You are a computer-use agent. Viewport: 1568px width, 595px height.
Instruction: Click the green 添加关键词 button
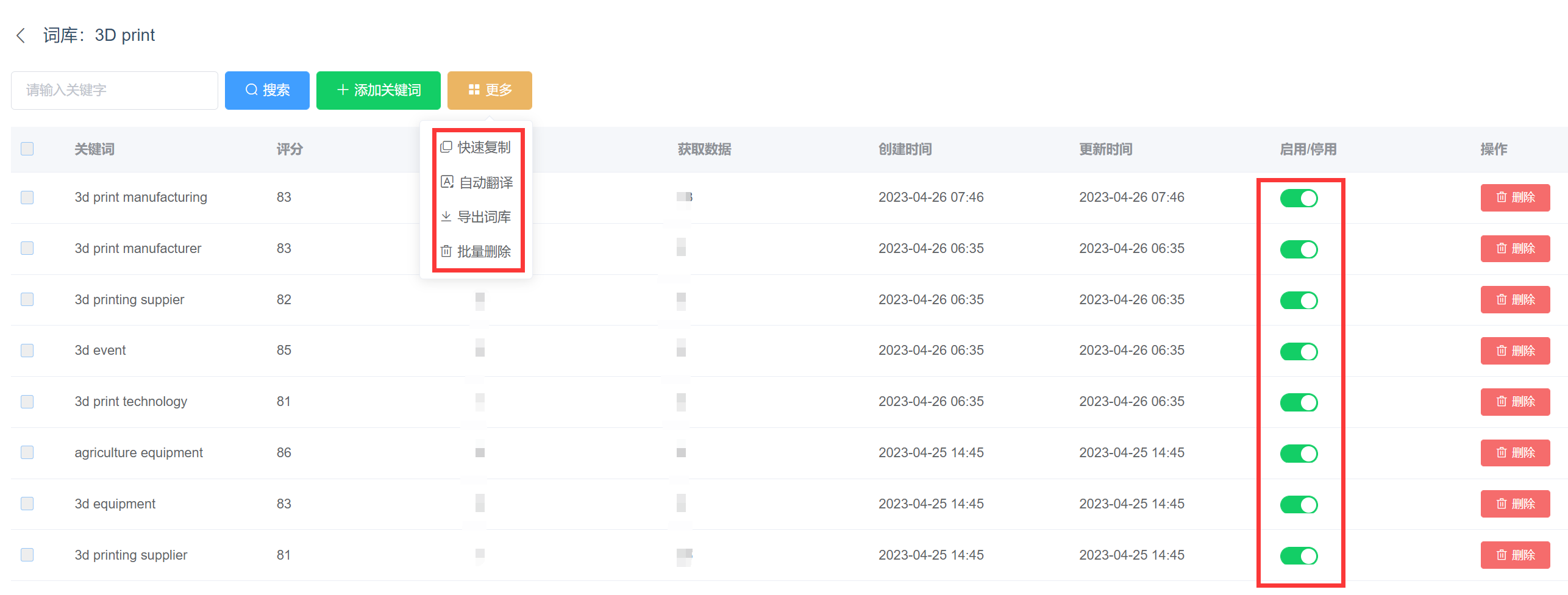tap(379, 90)
